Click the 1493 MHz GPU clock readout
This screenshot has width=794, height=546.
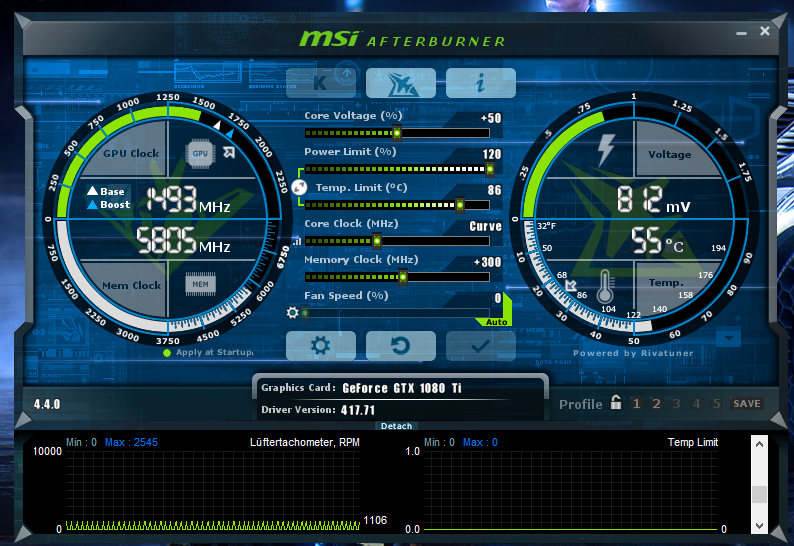[x=188, y=199]
